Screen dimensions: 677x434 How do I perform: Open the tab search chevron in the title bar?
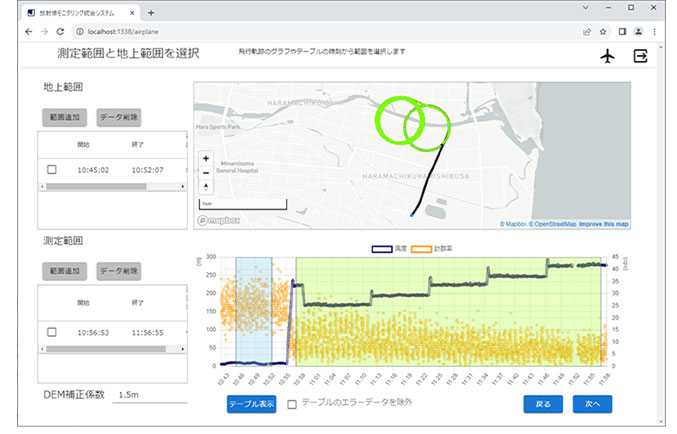[585, 7]
